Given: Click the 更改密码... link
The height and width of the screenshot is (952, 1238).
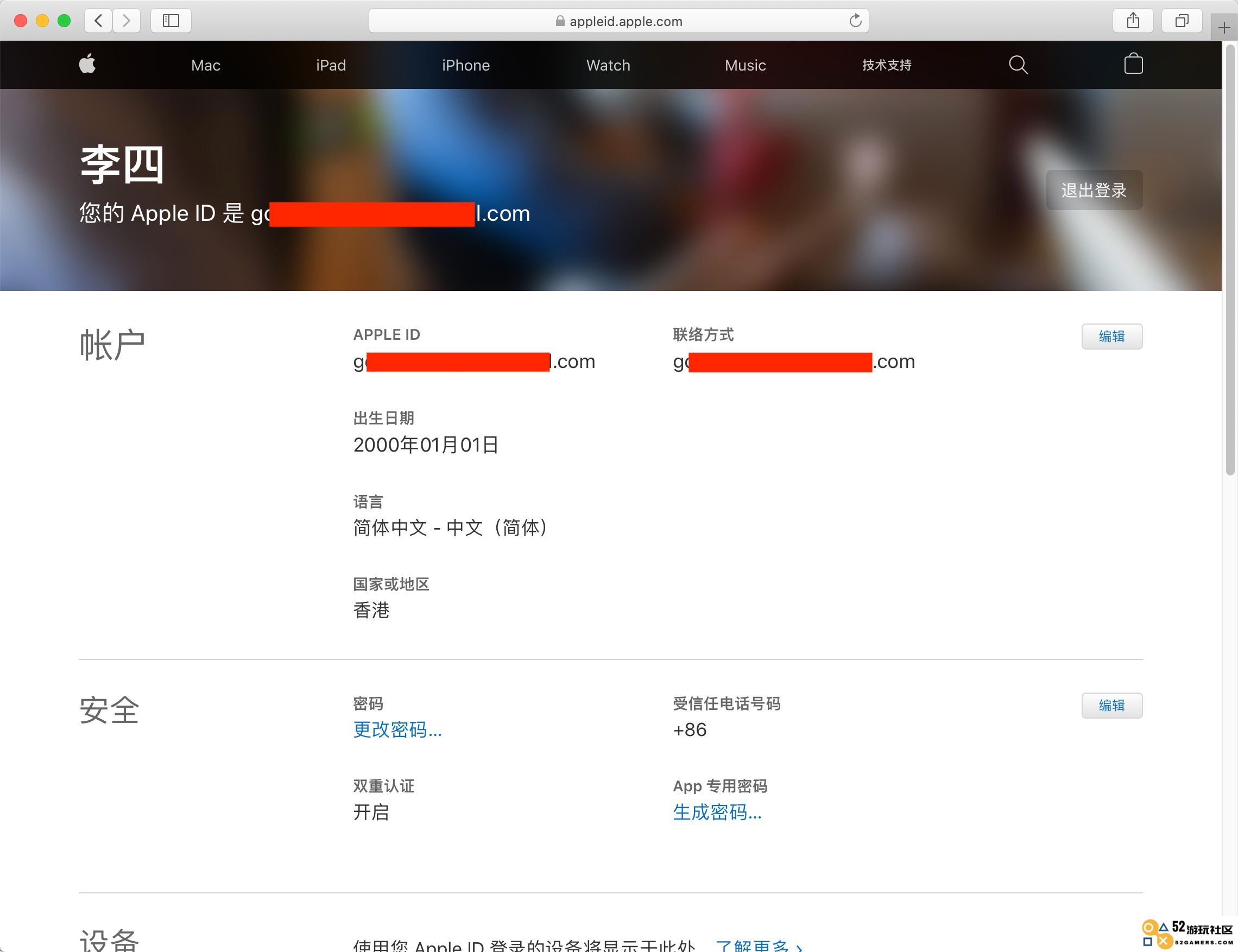Looking at the screenshot, I should click(397, 729).
